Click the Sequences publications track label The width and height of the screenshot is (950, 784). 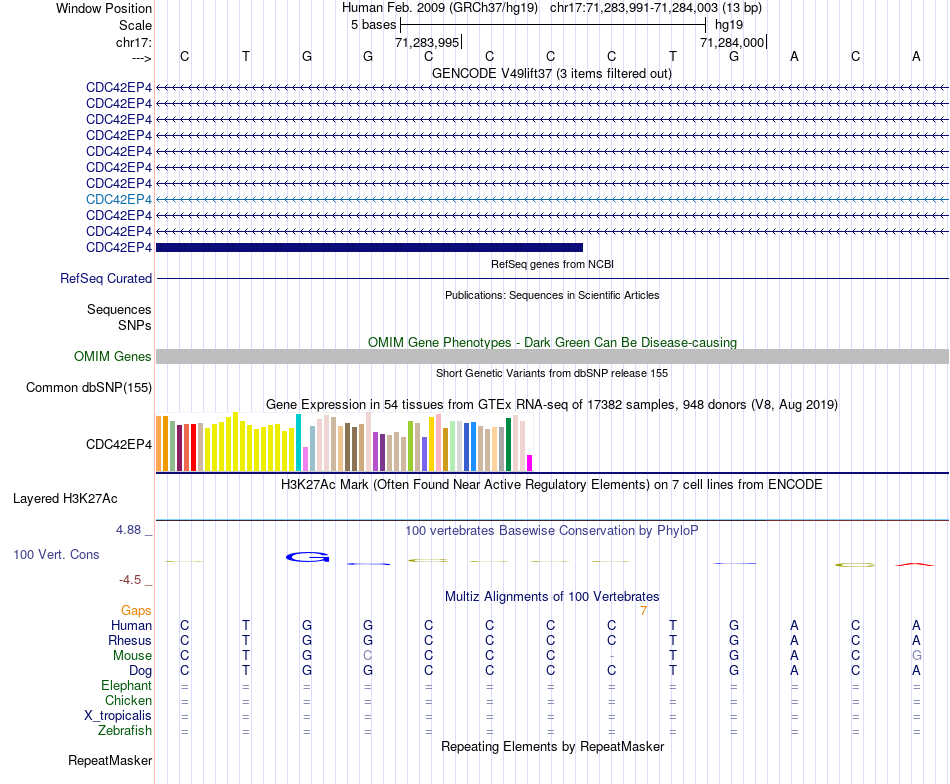coord(119,310)
